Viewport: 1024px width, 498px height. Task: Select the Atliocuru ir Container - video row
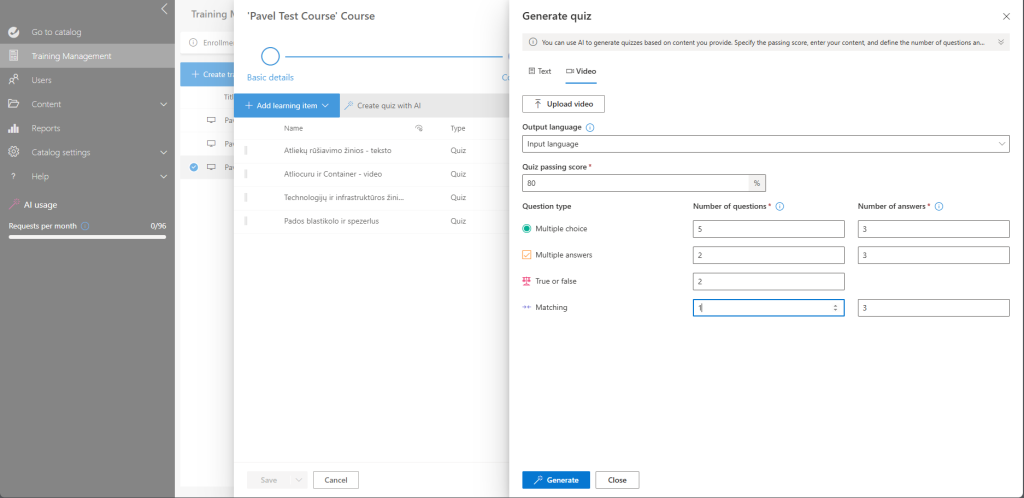pyautogui.click(x=372, y=174)
